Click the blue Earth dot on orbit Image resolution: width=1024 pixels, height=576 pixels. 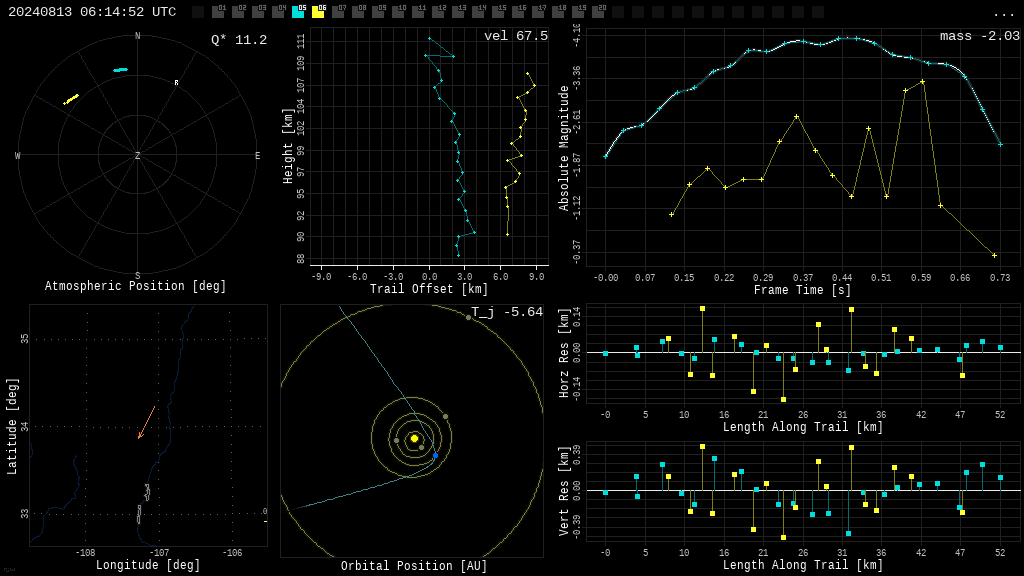pyautogui.click(x=436, y=455)
